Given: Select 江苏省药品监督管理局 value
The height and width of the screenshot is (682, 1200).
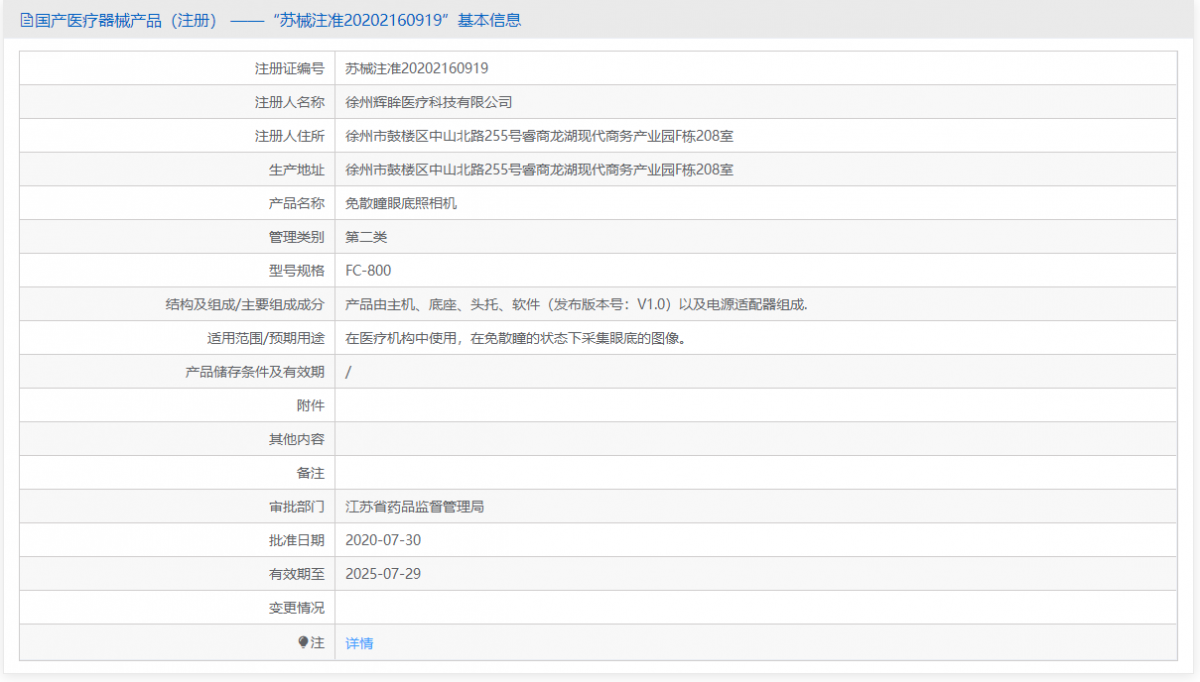Looking at the screenshot, I should [415, 507].
